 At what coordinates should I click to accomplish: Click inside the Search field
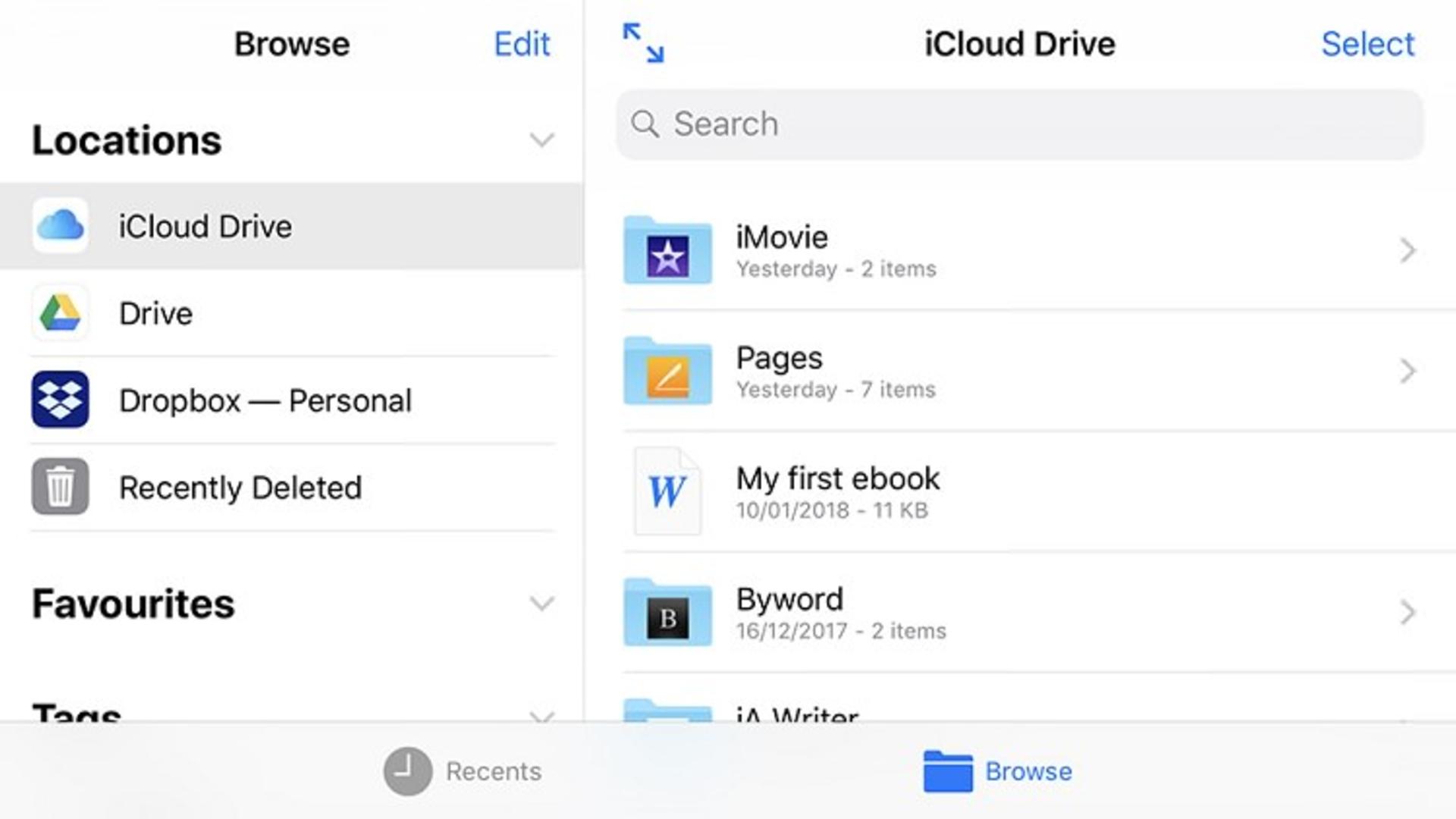point(1019,124)
